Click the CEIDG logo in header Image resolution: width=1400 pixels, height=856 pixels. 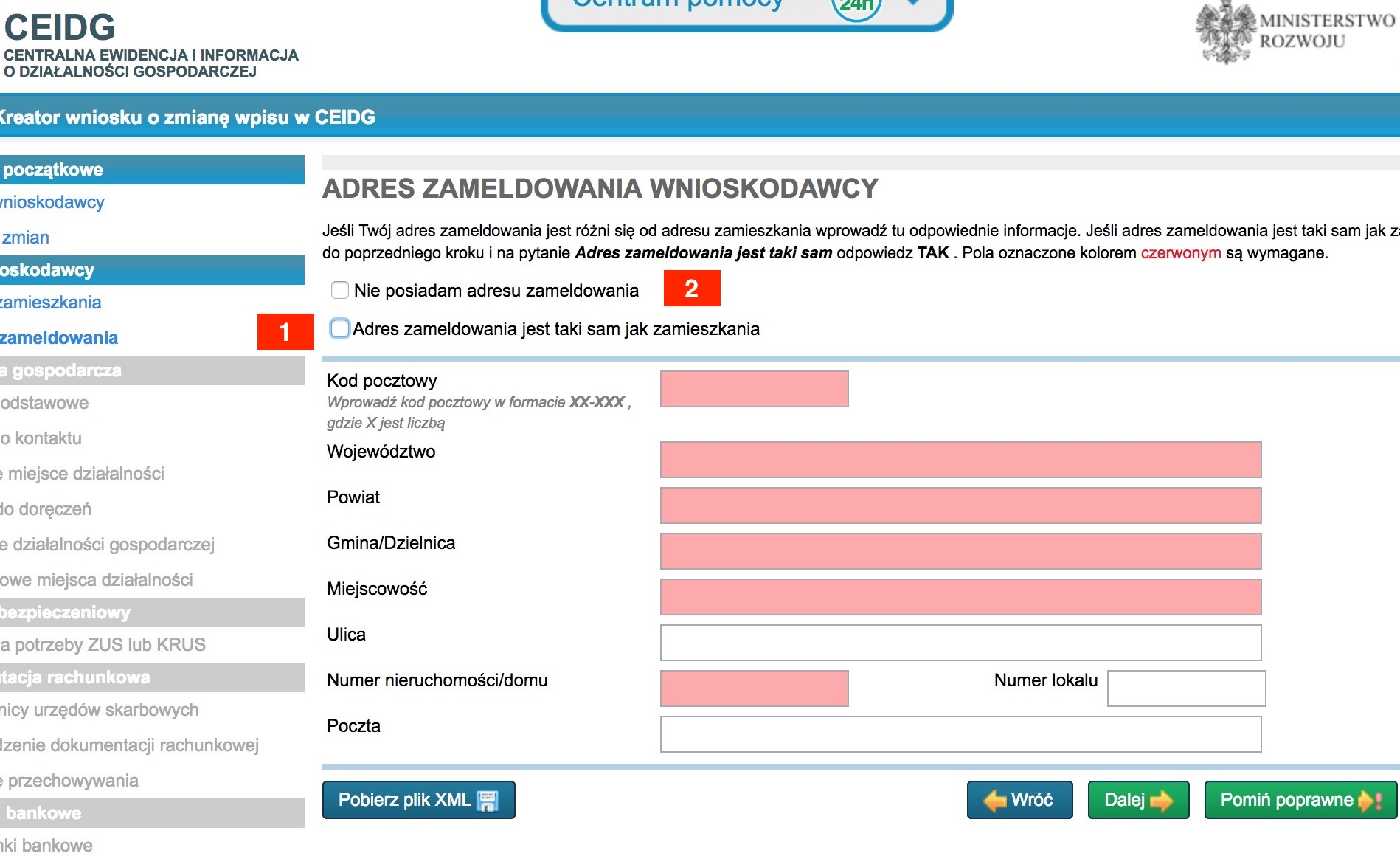(60, 28)
